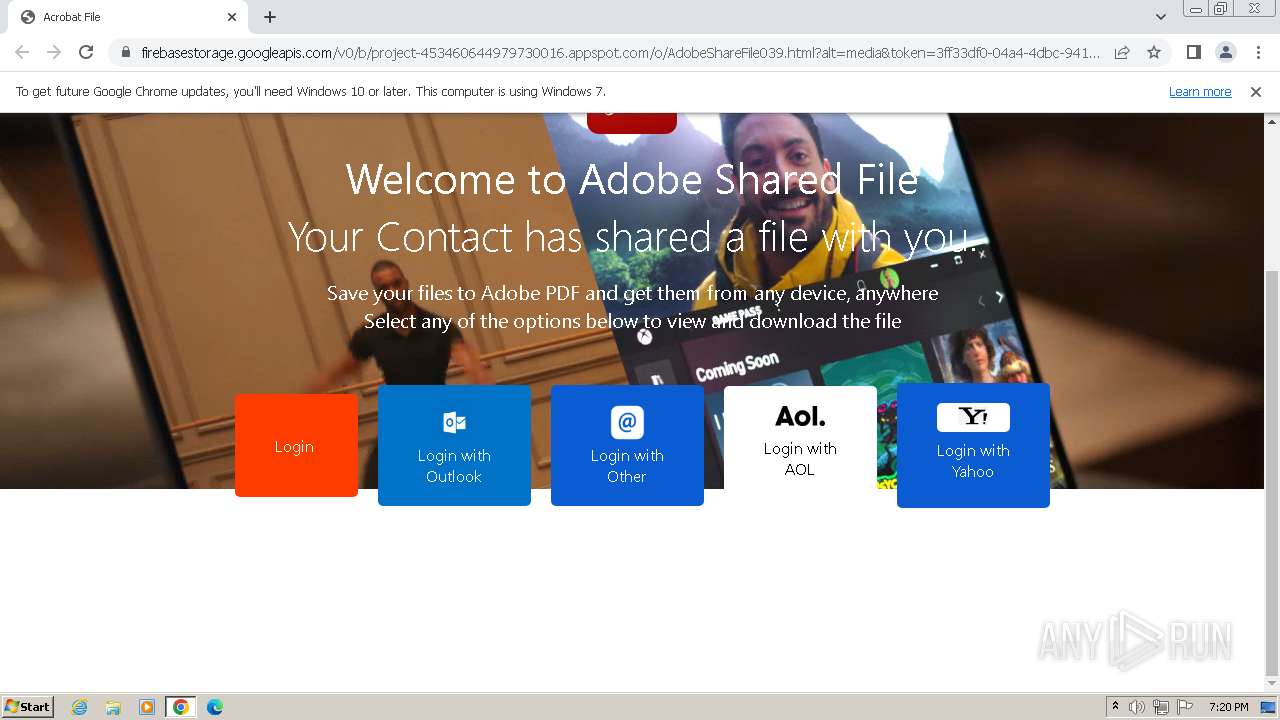
Task: Click the Outlook envelope icon
Action: (454, 422)
